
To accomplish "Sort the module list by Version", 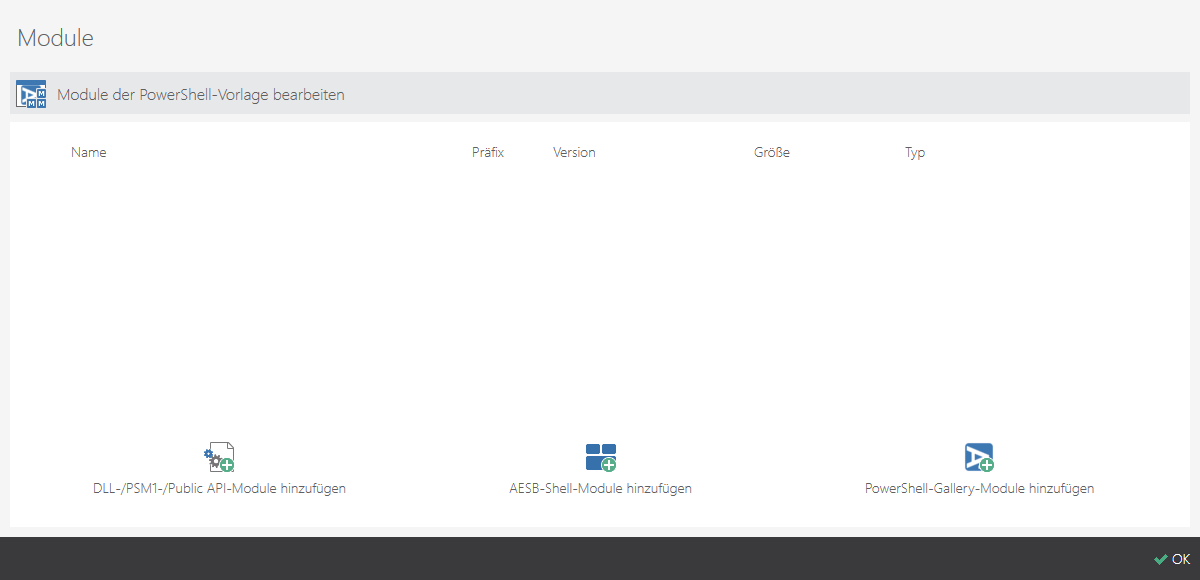I will click(574, 152).
